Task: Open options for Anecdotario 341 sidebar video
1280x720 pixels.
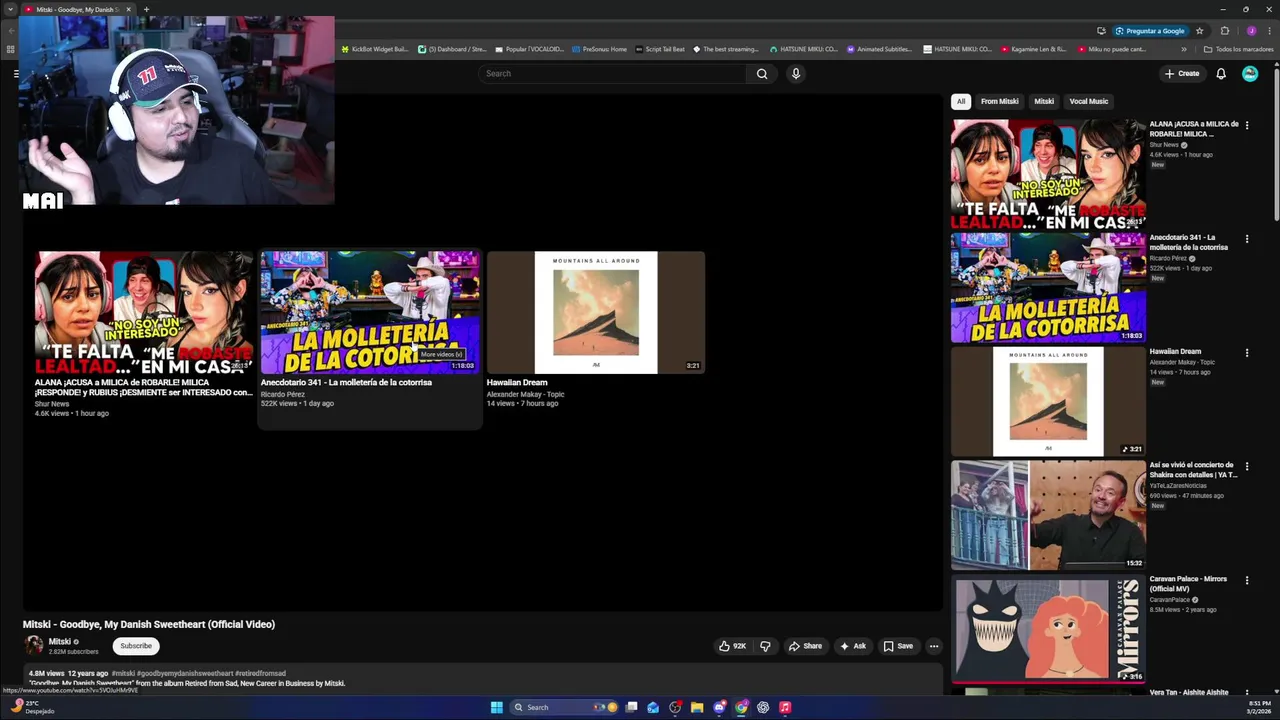Action: pyautogui.click(x=1247, y=239)
